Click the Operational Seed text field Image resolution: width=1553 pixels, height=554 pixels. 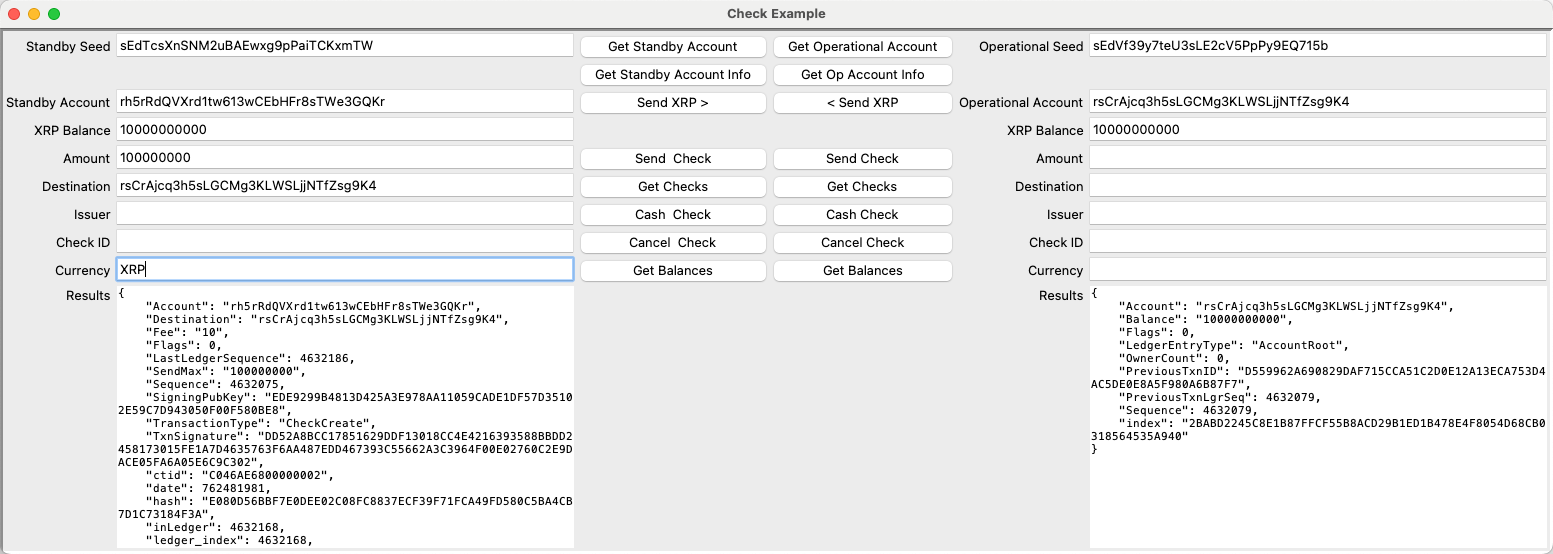(x=1317, y=46)
